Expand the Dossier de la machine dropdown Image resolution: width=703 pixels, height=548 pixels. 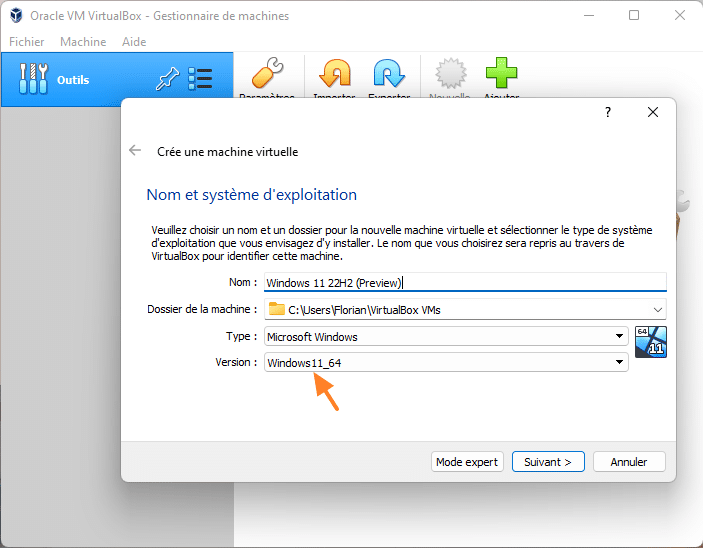pyautogui.click(x=657, y=309)
